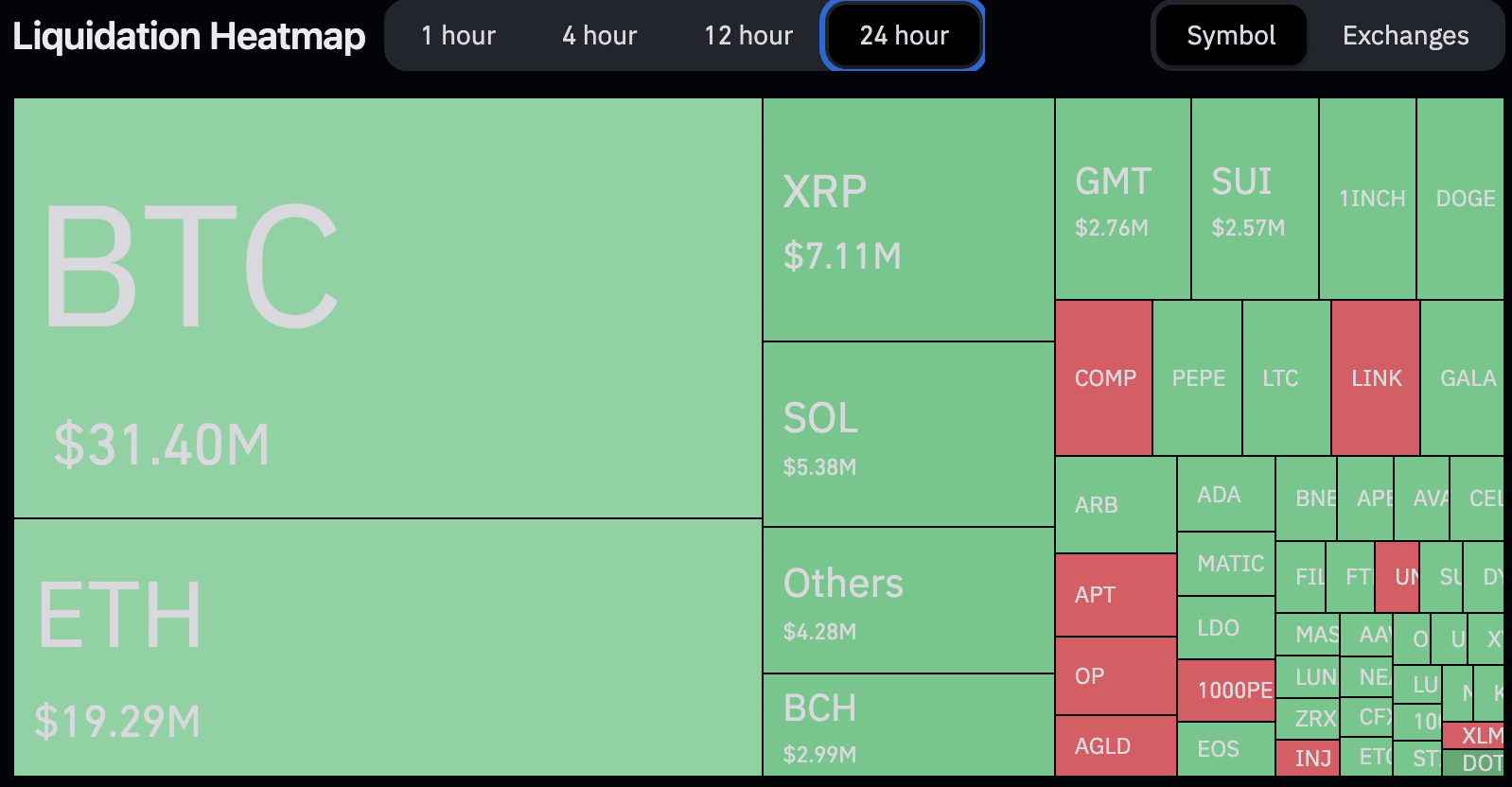
Task: Select the red AGLD tile
Action: coord(1116,746)
